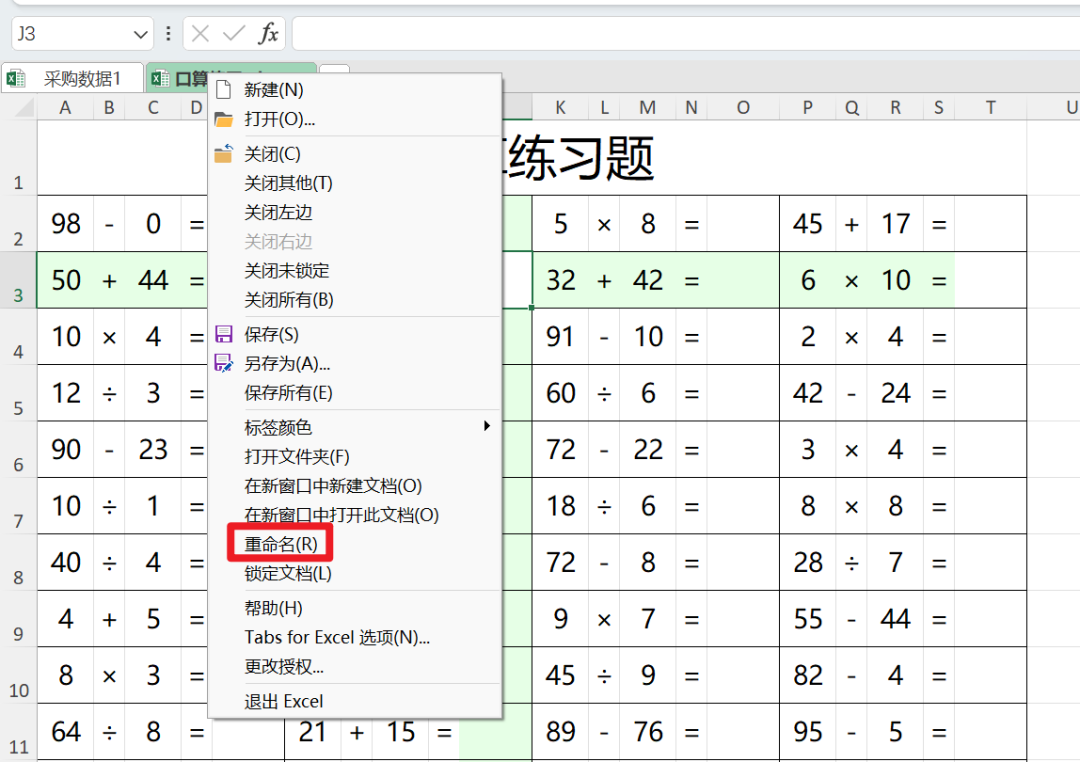Click cell A2 containing 98
The width and height of the screenshot is (1080, 762).
65,224
